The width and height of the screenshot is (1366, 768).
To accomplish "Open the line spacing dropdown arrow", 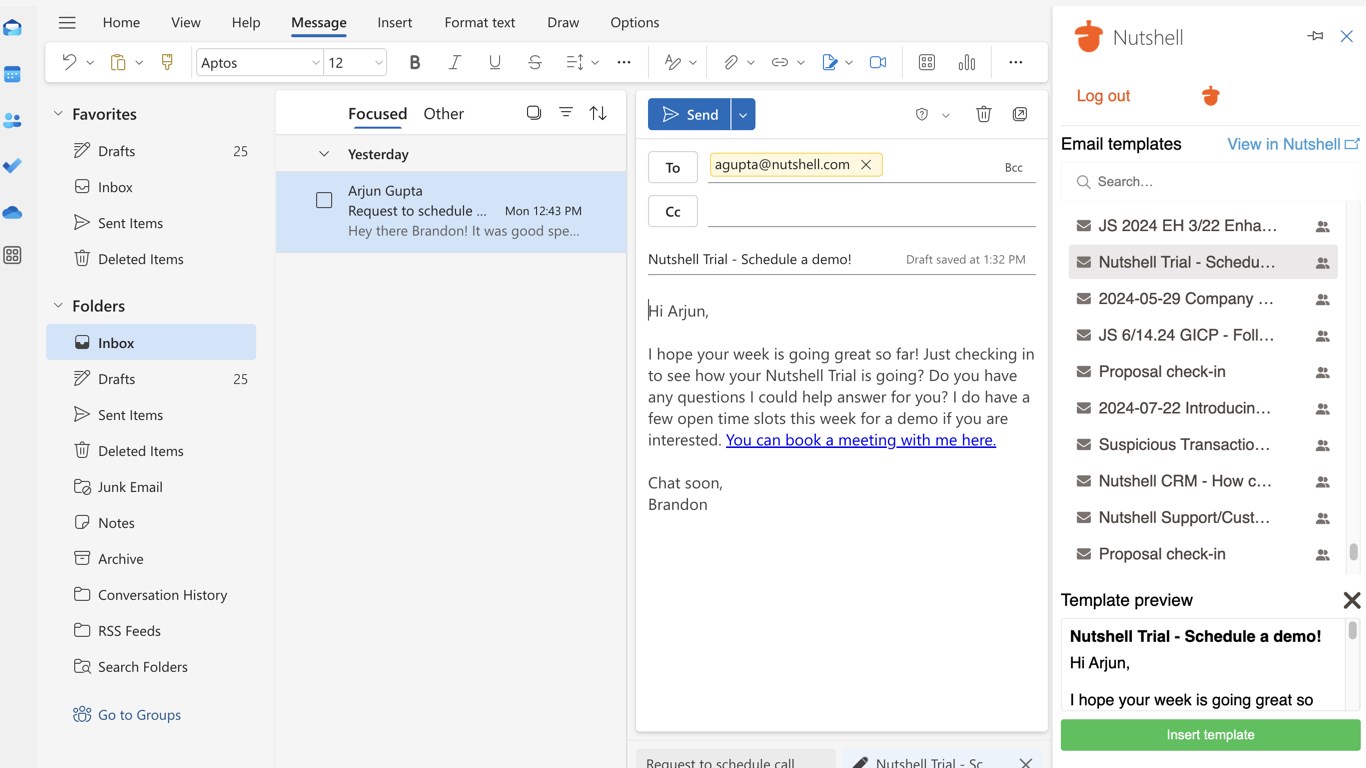I will pos(595,62).
